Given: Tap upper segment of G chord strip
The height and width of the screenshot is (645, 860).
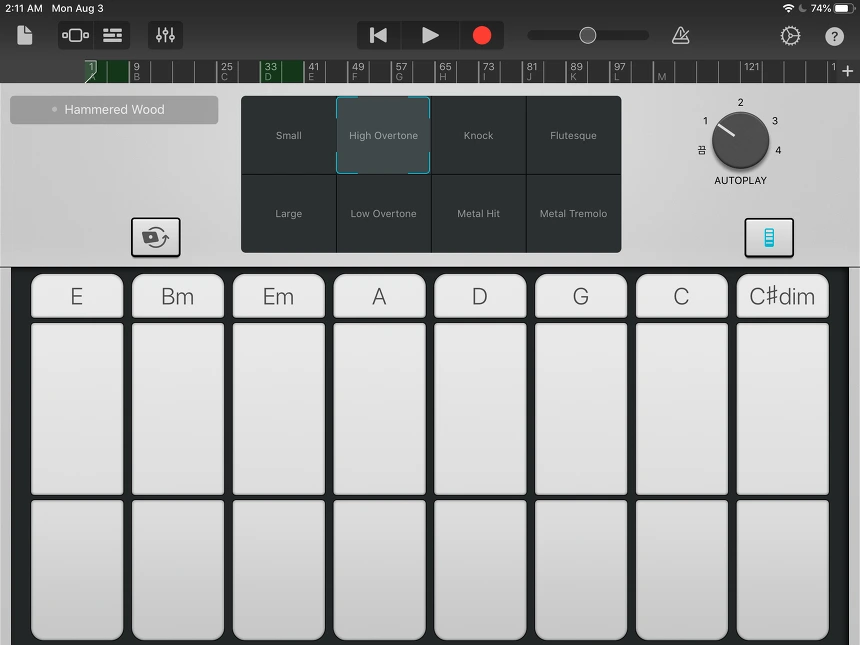Looking at the screenshot, I should click(581, 409).
